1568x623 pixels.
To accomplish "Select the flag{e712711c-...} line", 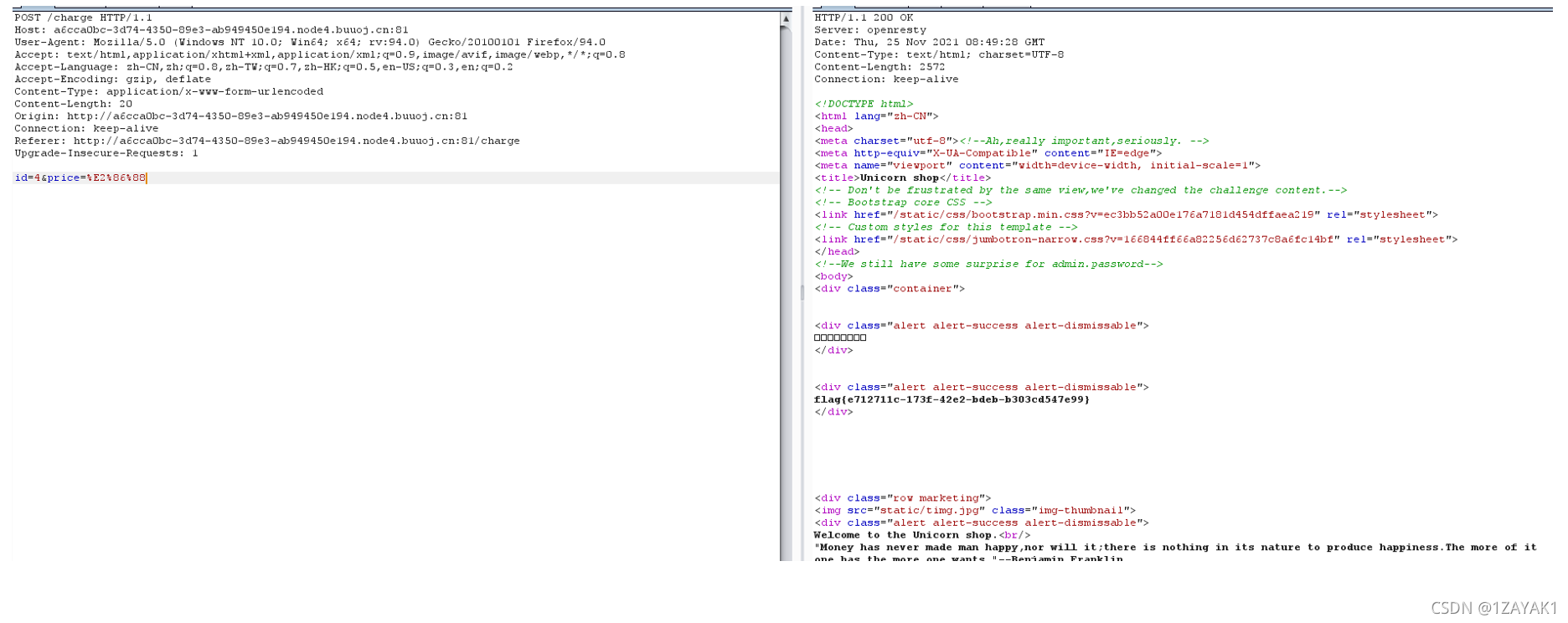I will pos(952,400).
